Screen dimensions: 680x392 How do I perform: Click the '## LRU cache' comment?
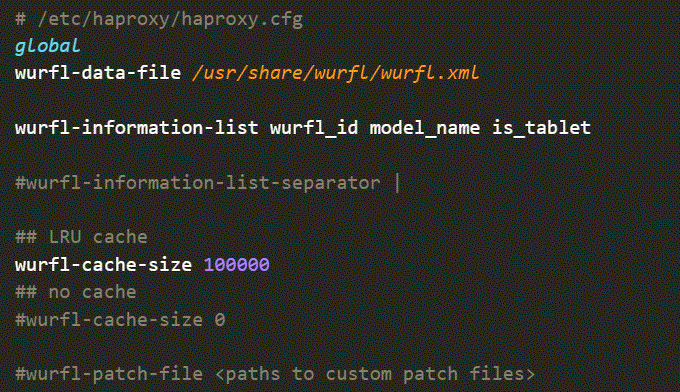[82, 237]
